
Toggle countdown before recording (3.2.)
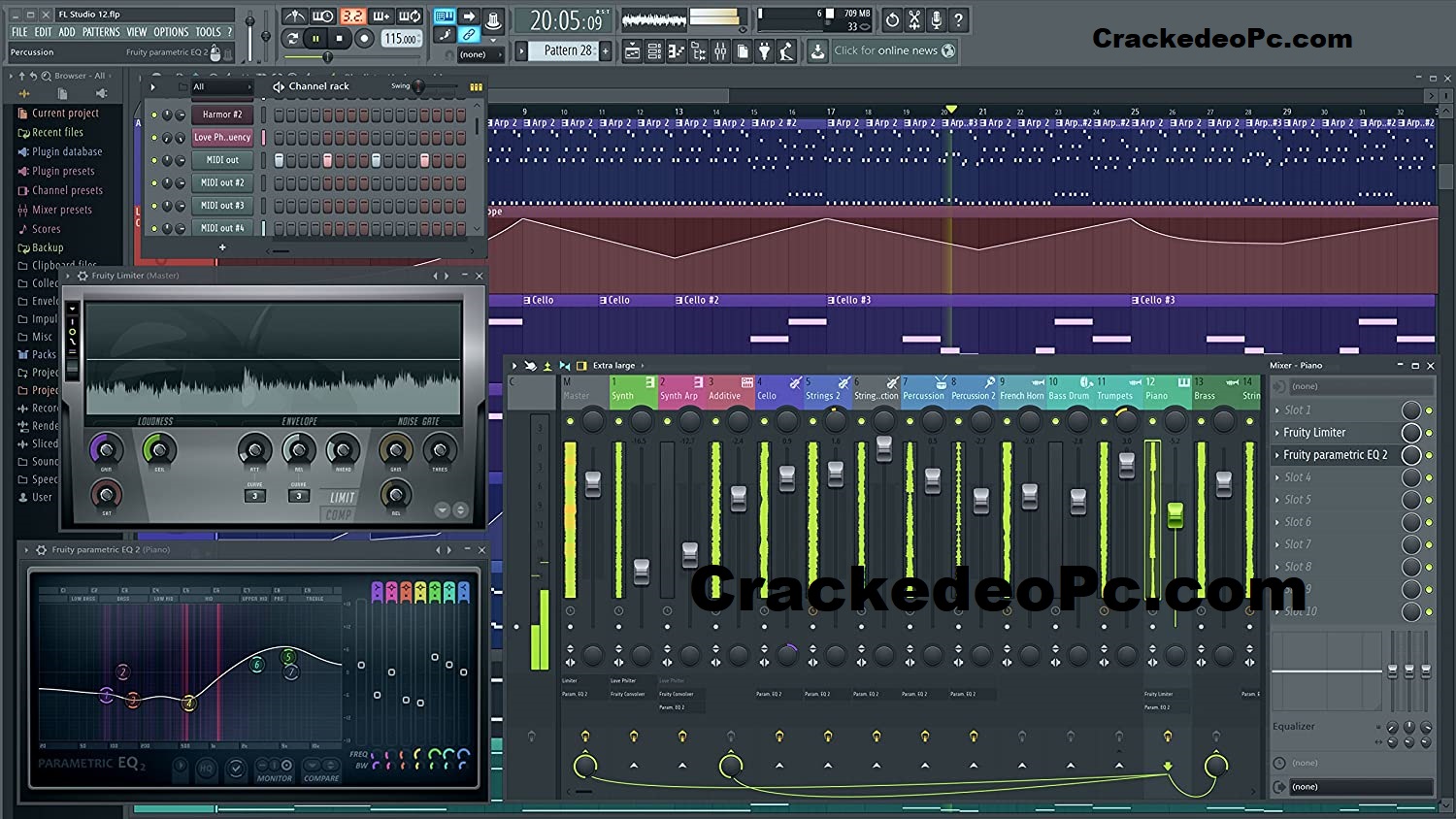click(x=353, y=16)
